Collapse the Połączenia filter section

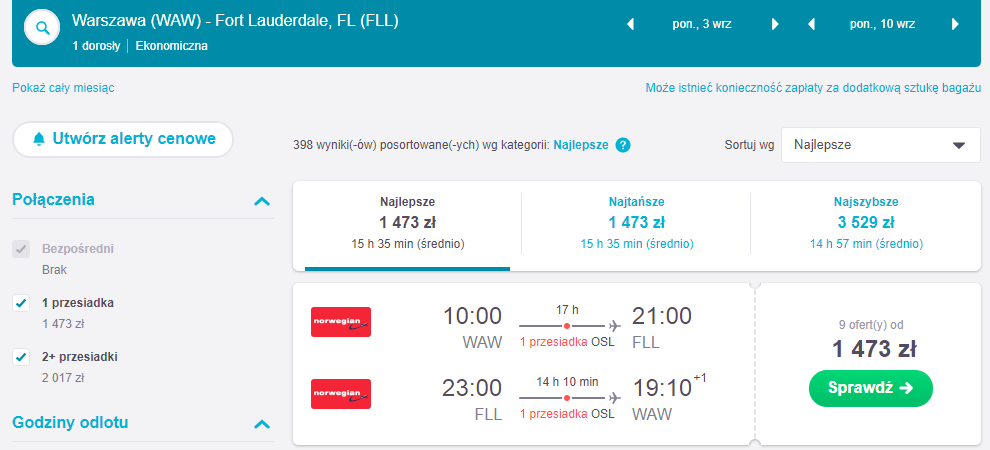262,201
